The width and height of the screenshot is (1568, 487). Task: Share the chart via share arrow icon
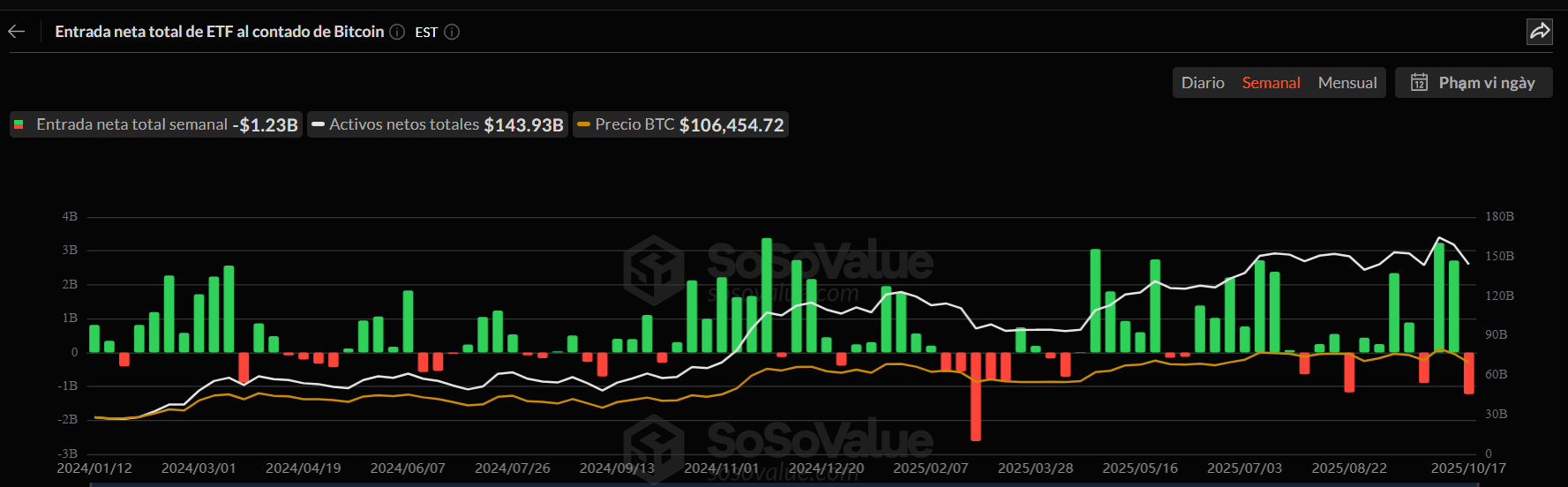coord(1540,32)
